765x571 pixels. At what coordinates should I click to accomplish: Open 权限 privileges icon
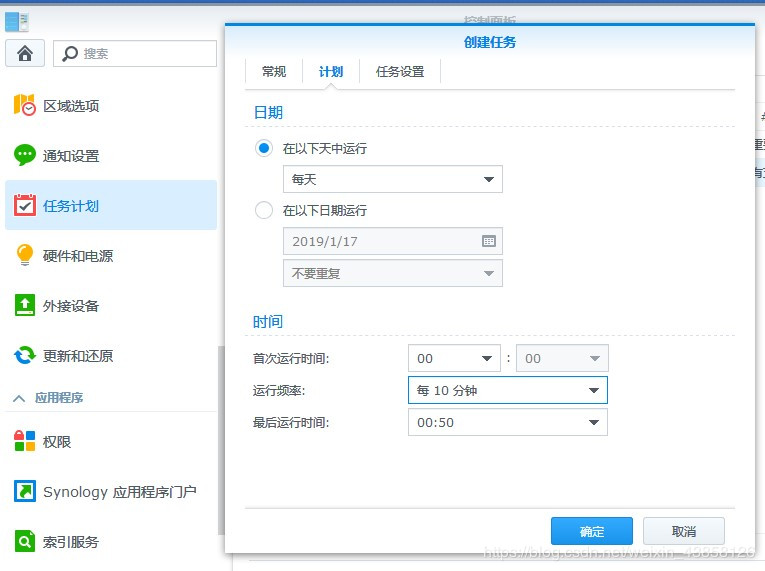coord(24,441)
